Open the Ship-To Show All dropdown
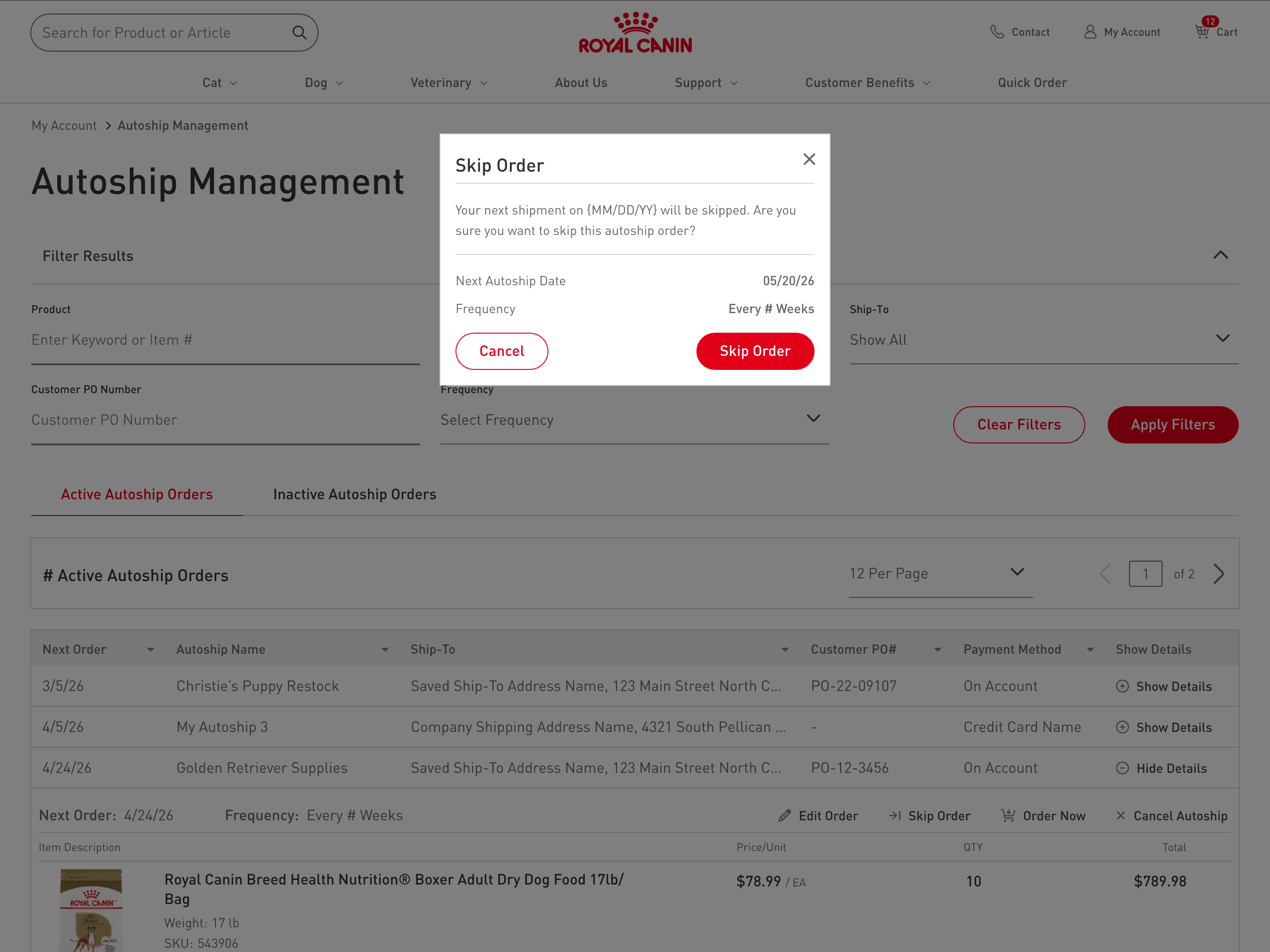Image resolution: width=1270 pixels, height=952 pixels. coord(1044,340)
